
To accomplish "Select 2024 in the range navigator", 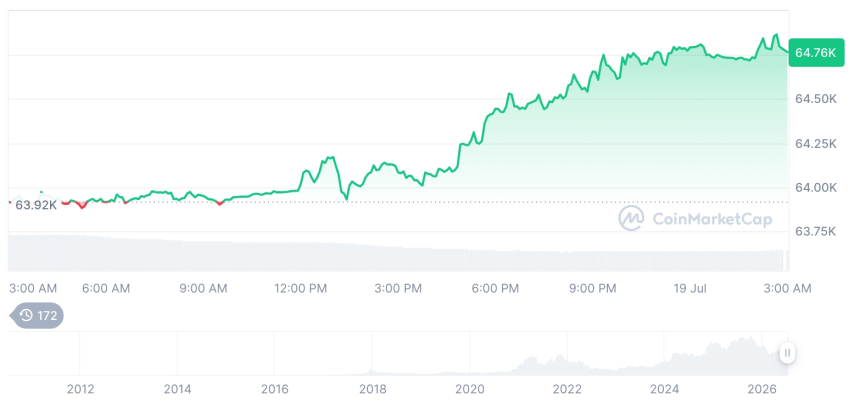I will 664,389.
